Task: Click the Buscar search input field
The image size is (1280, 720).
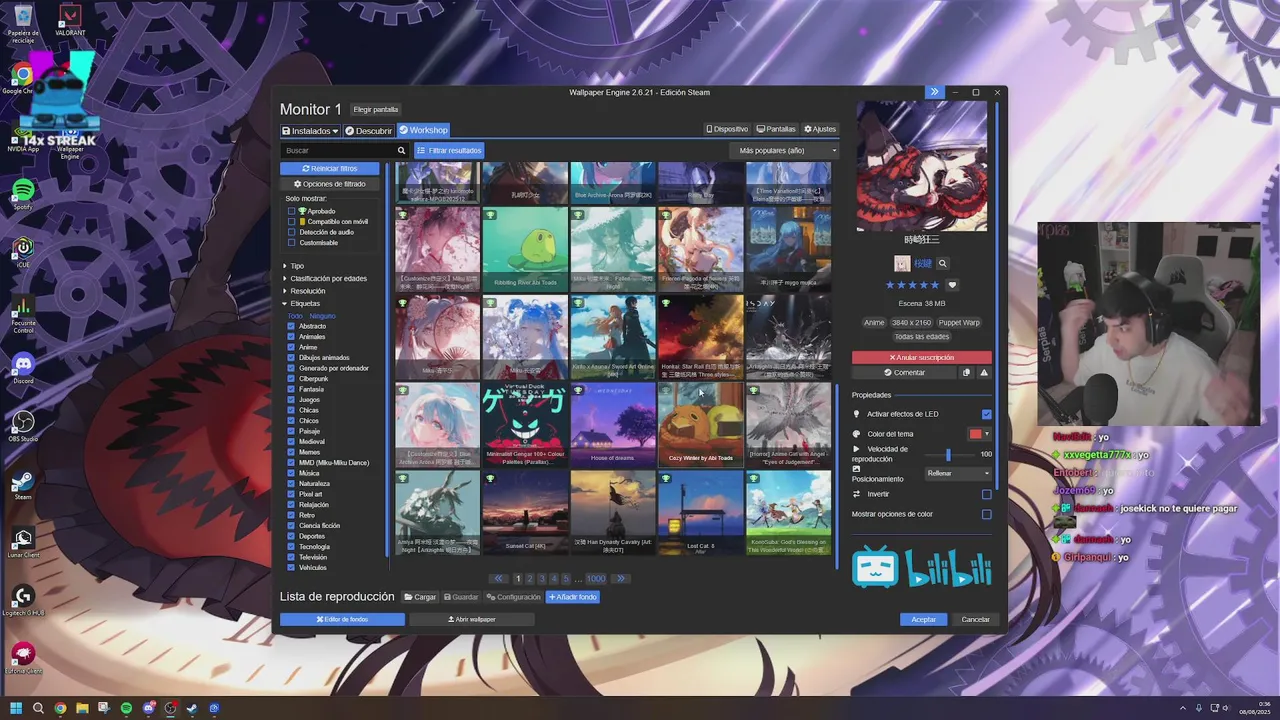Action: 338,151
